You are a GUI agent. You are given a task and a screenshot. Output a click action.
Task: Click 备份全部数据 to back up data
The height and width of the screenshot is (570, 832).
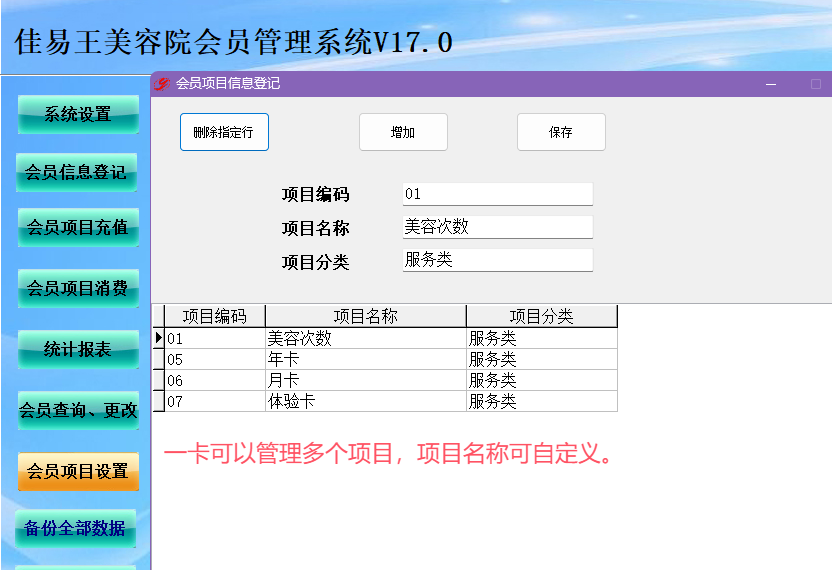click(x=75, y=528)
